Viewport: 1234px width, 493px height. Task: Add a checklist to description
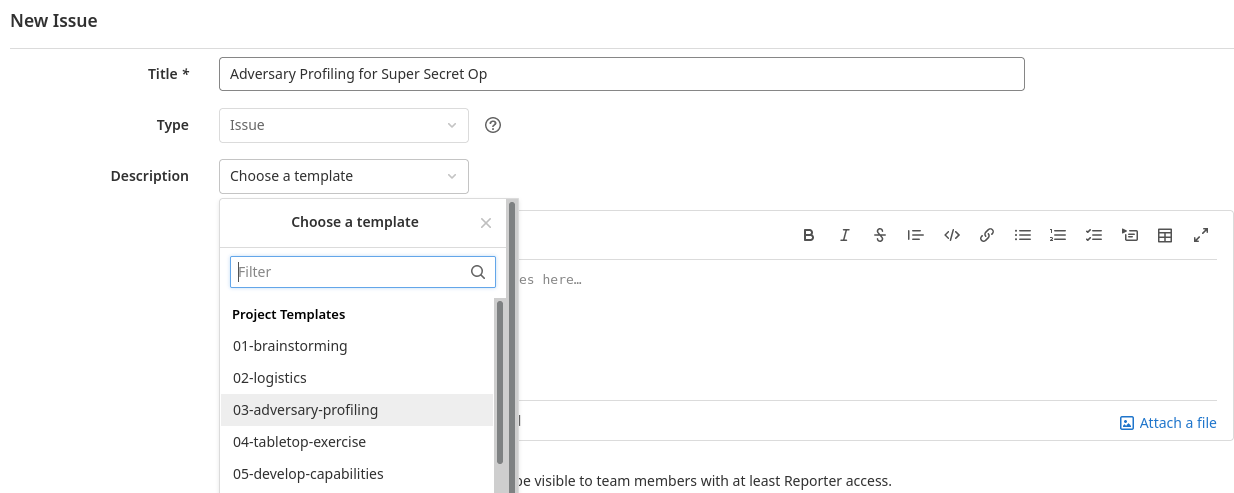point(1094,235)
